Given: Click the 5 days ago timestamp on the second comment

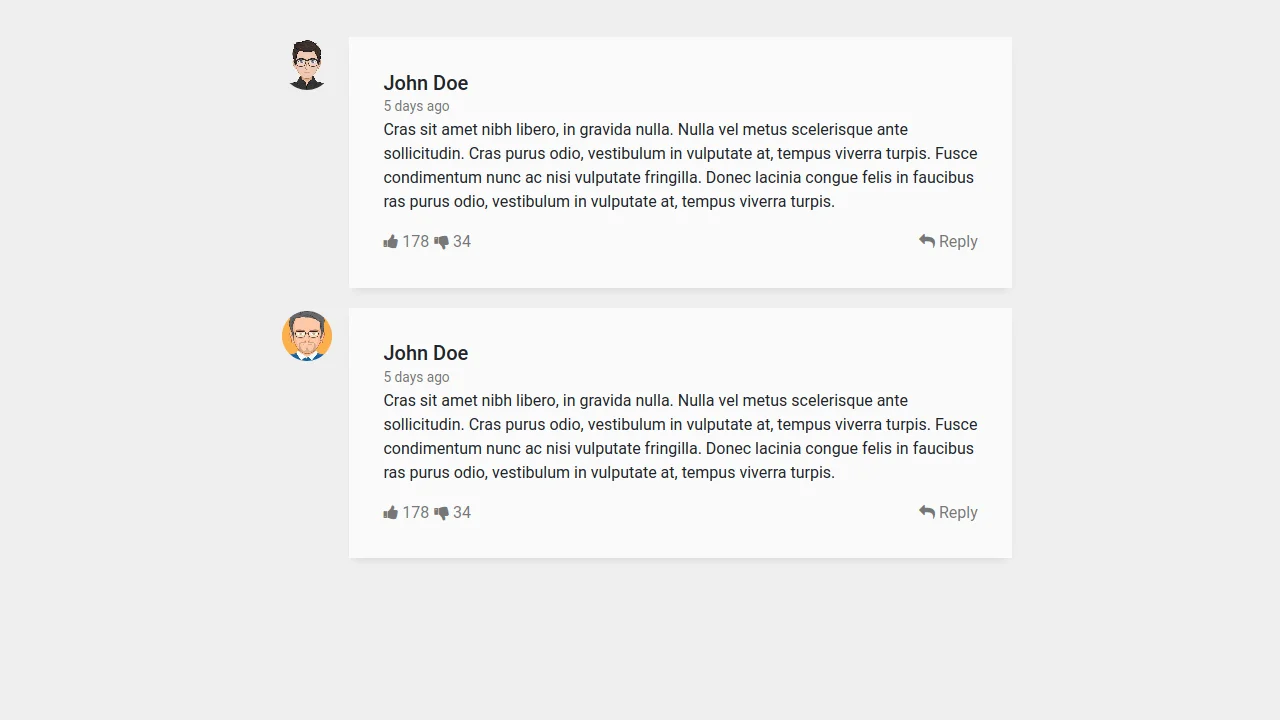Looking at the screenshot, I should 416,377.
